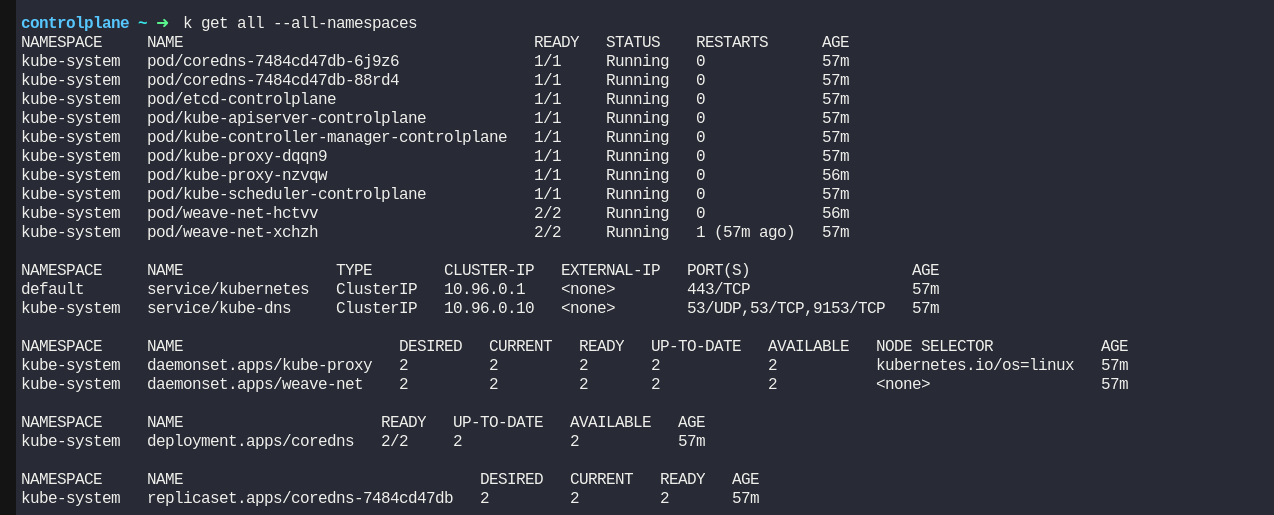This screenshot has width=1274, height=515.
Task: Click deployment.apps/coredns name
Action: 250,441
